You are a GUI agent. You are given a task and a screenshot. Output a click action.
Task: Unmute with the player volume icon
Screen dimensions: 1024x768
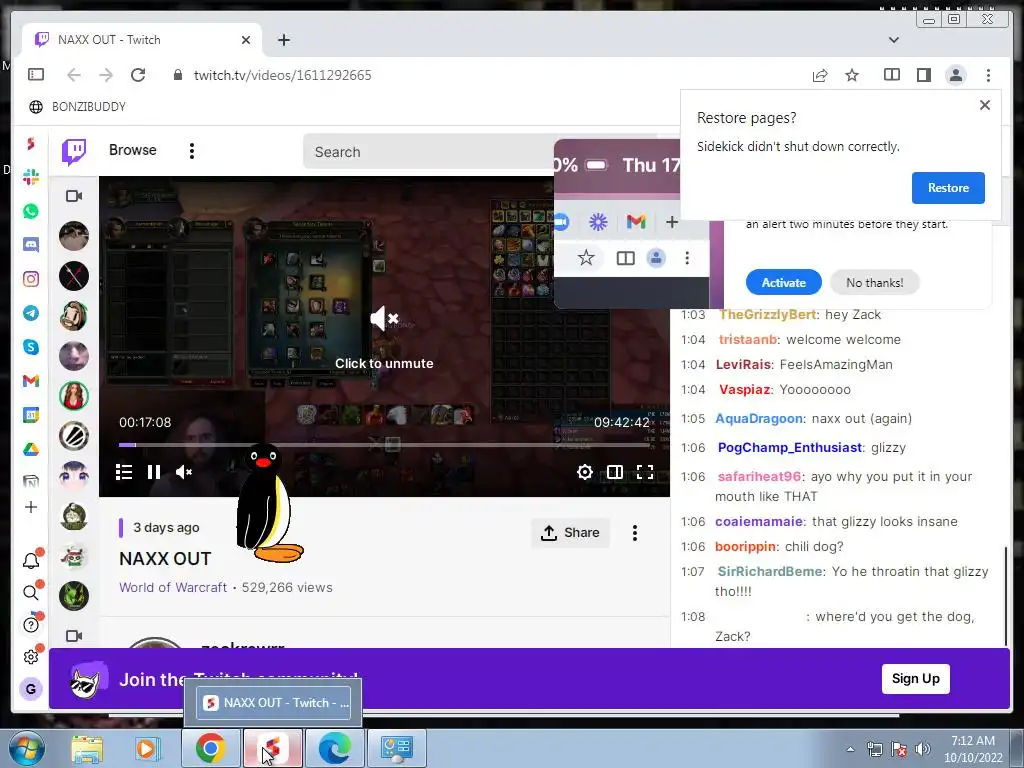184,472
